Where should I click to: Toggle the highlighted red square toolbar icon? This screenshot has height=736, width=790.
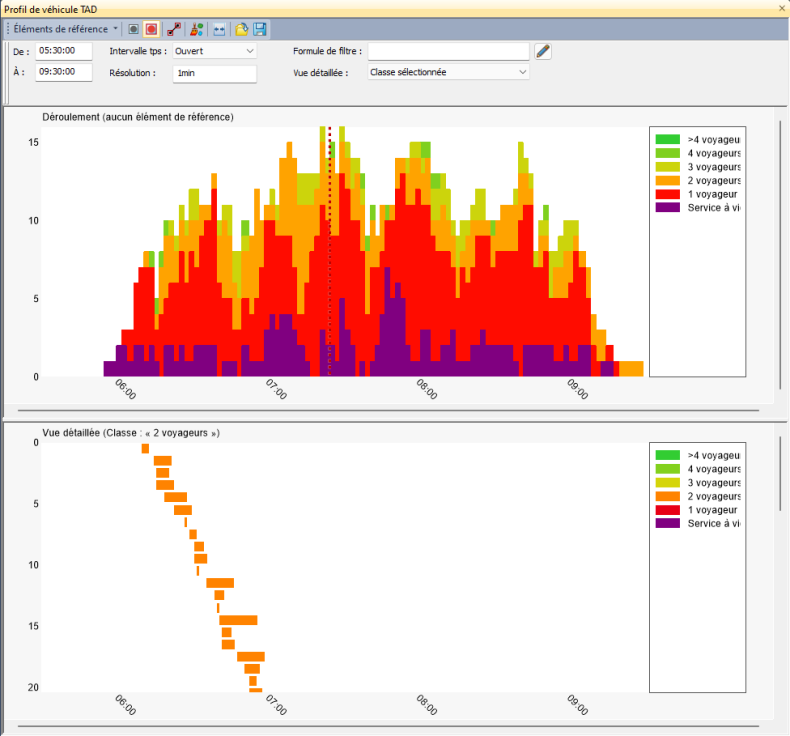click(151, 29)
